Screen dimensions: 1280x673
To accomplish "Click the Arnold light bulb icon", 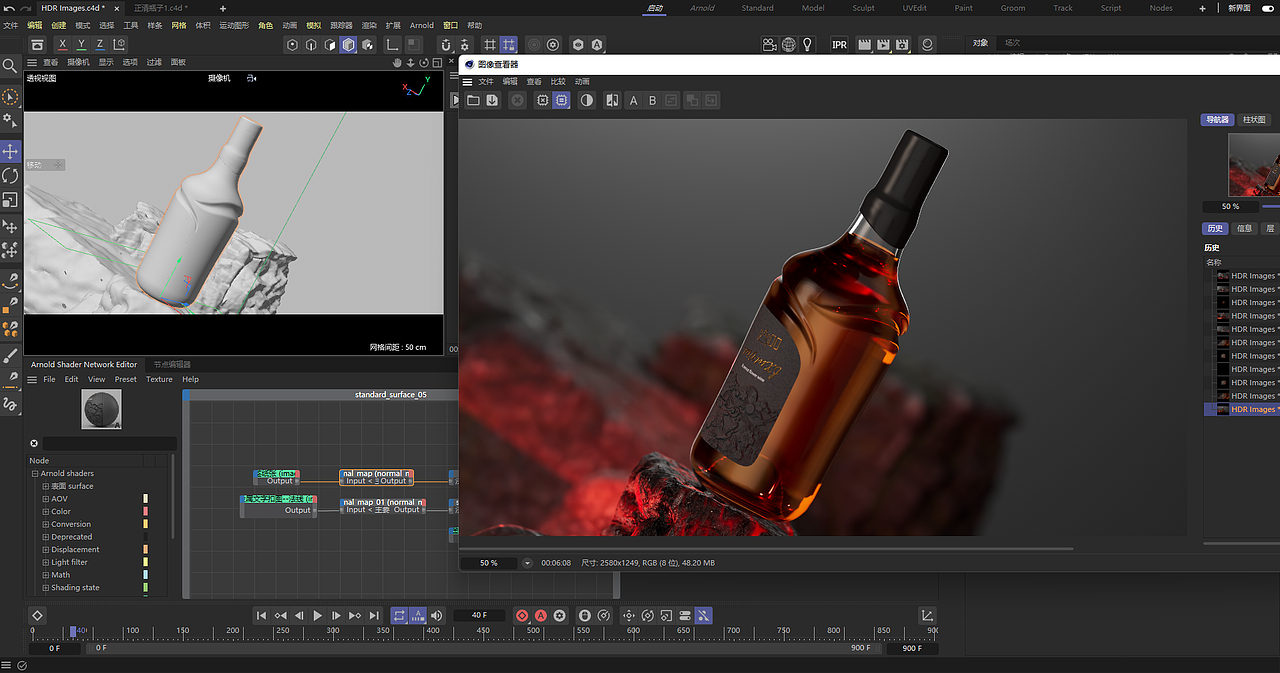I will tap(808, 45).
